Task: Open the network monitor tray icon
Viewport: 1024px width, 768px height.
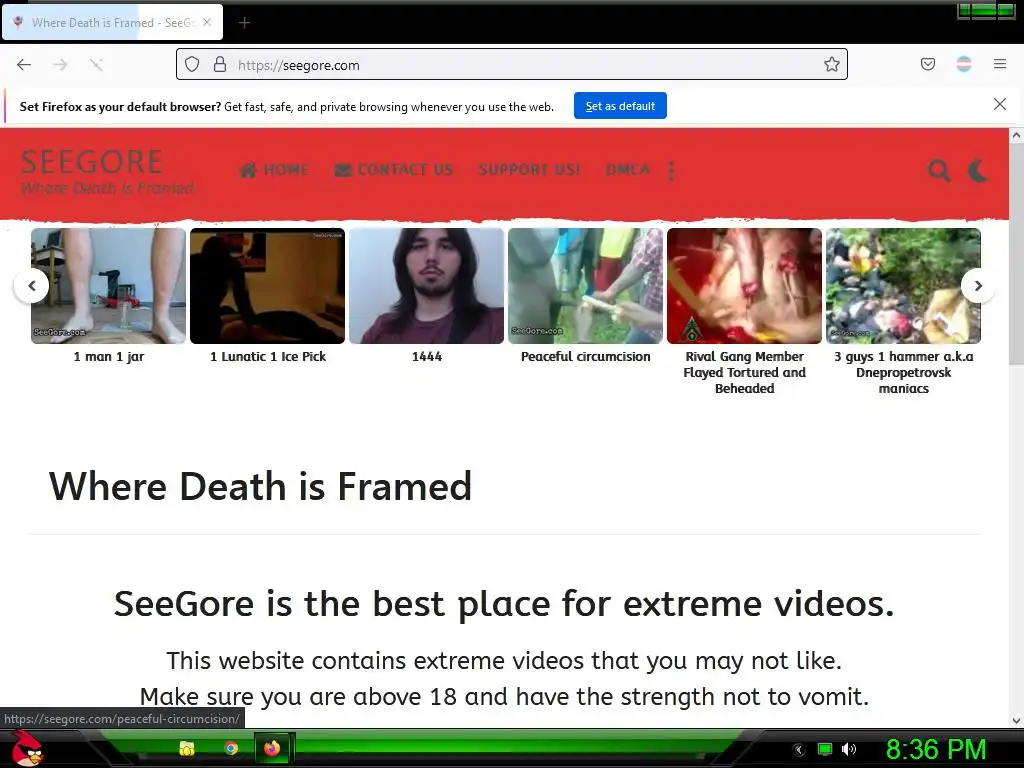Action: [x=825, y=749]
